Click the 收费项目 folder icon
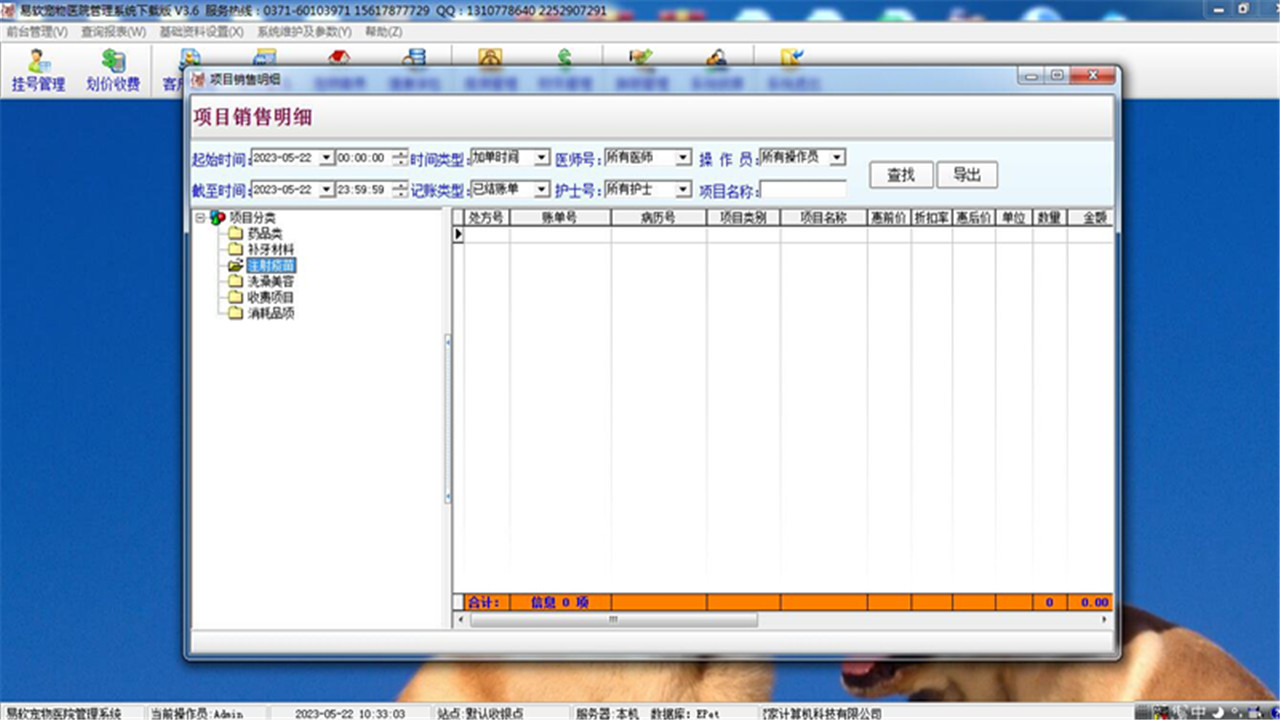 click(235, 298)
